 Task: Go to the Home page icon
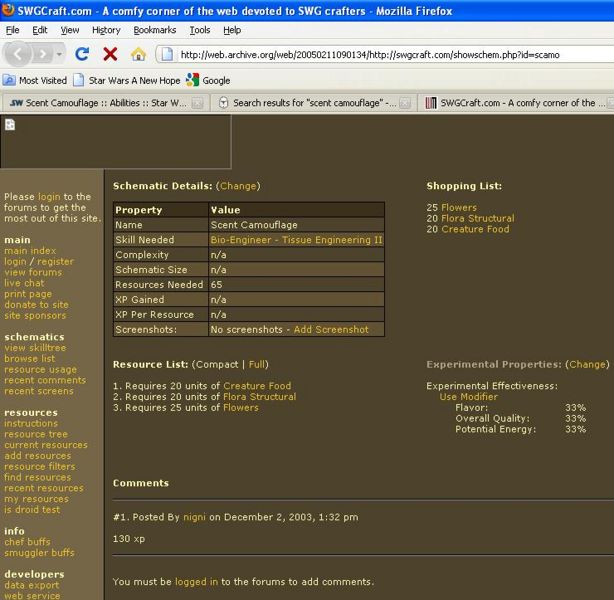click(138, 54)
